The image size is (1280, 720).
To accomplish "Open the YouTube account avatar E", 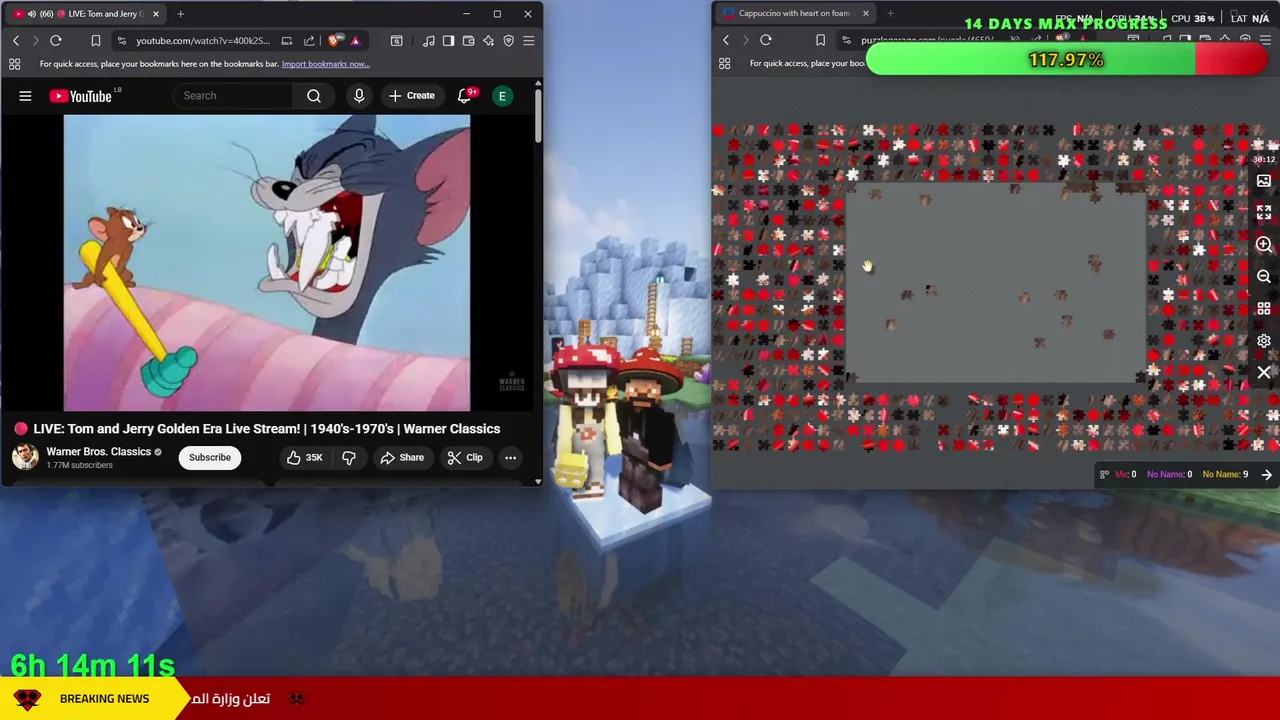I will [x=502, y=96].
